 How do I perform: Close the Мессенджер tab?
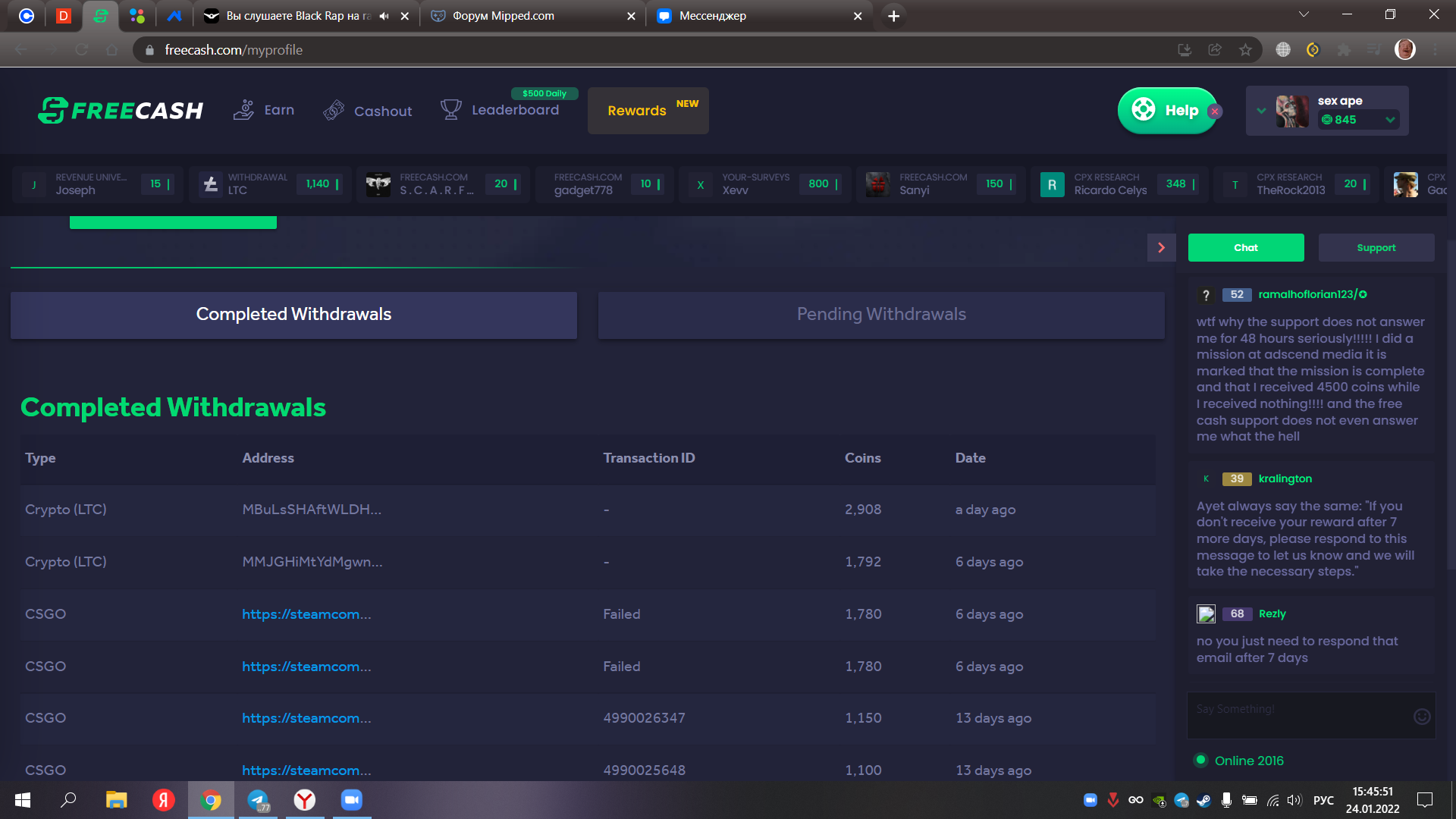(858, 16)
